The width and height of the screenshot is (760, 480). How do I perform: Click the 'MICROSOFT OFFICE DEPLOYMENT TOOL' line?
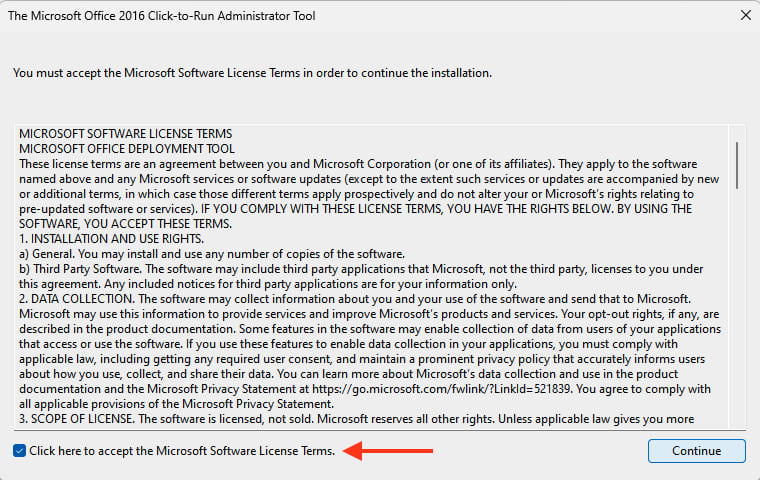click(125, 148)
